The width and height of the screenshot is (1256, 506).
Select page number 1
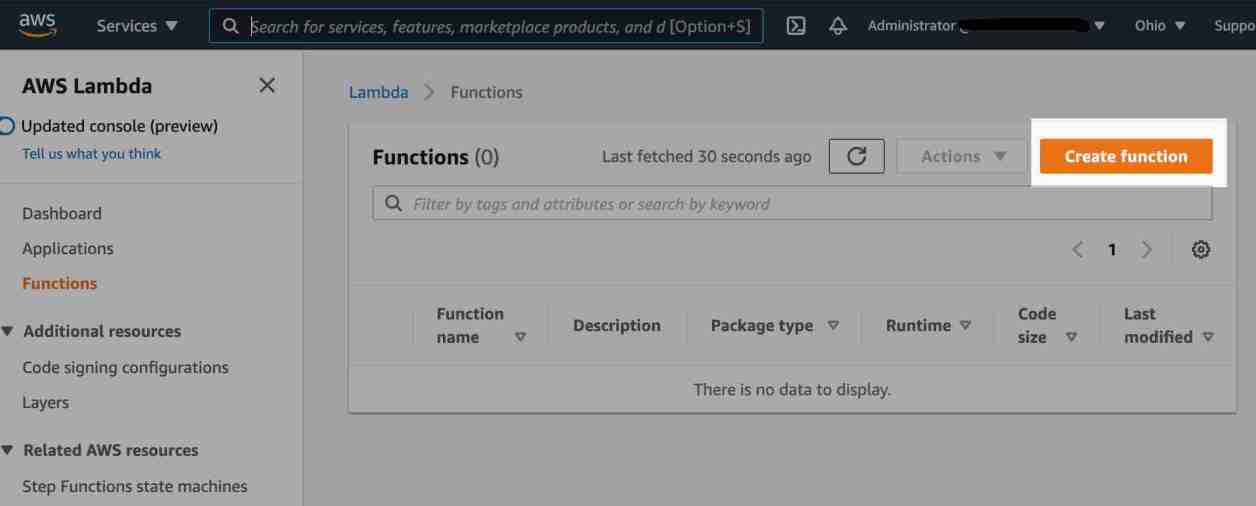coord(1112,250)
